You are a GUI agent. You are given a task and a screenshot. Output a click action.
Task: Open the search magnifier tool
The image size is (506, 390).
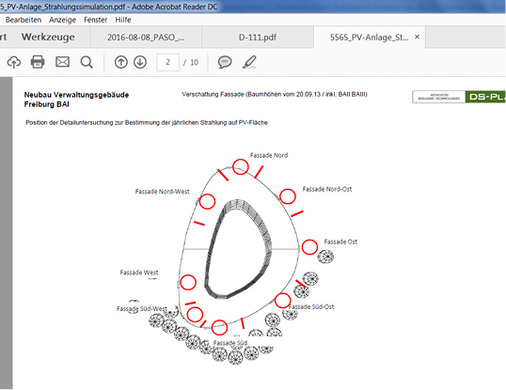(87, 62)
